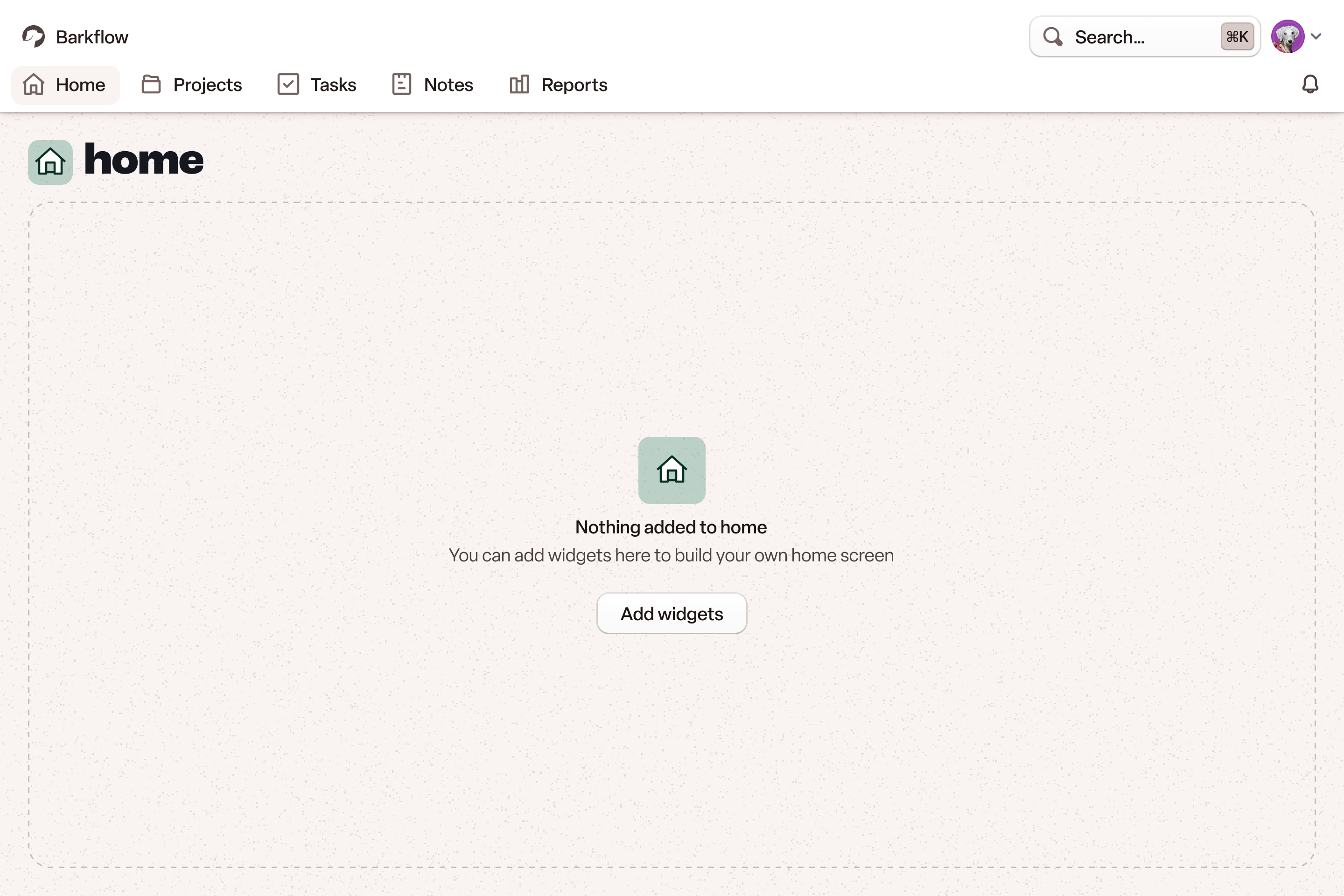Click the search magnifier icon
Viewport: 1344px width, 896px height.
1053,37
